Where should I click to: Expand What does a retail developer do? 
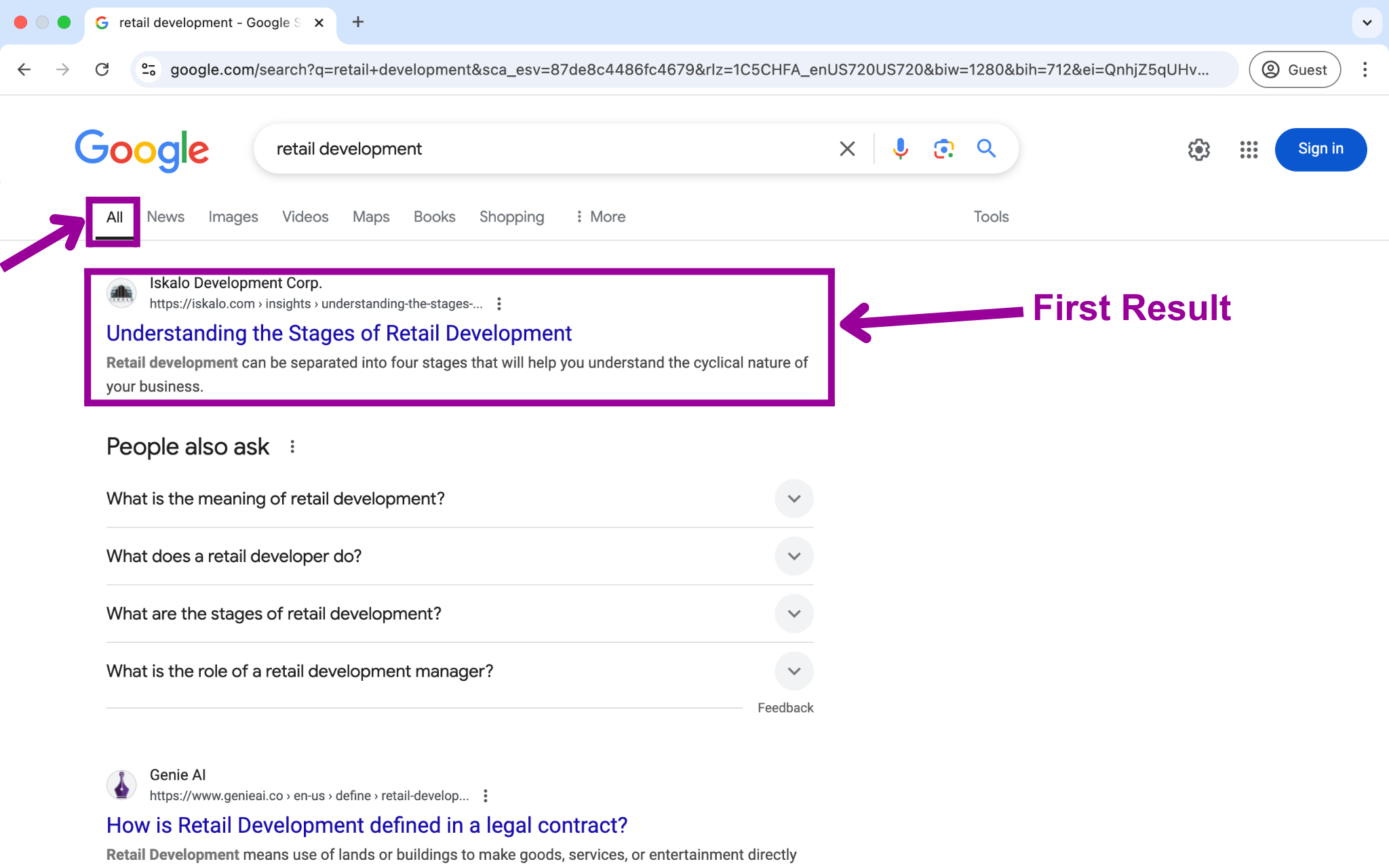(x=460, y=556)
